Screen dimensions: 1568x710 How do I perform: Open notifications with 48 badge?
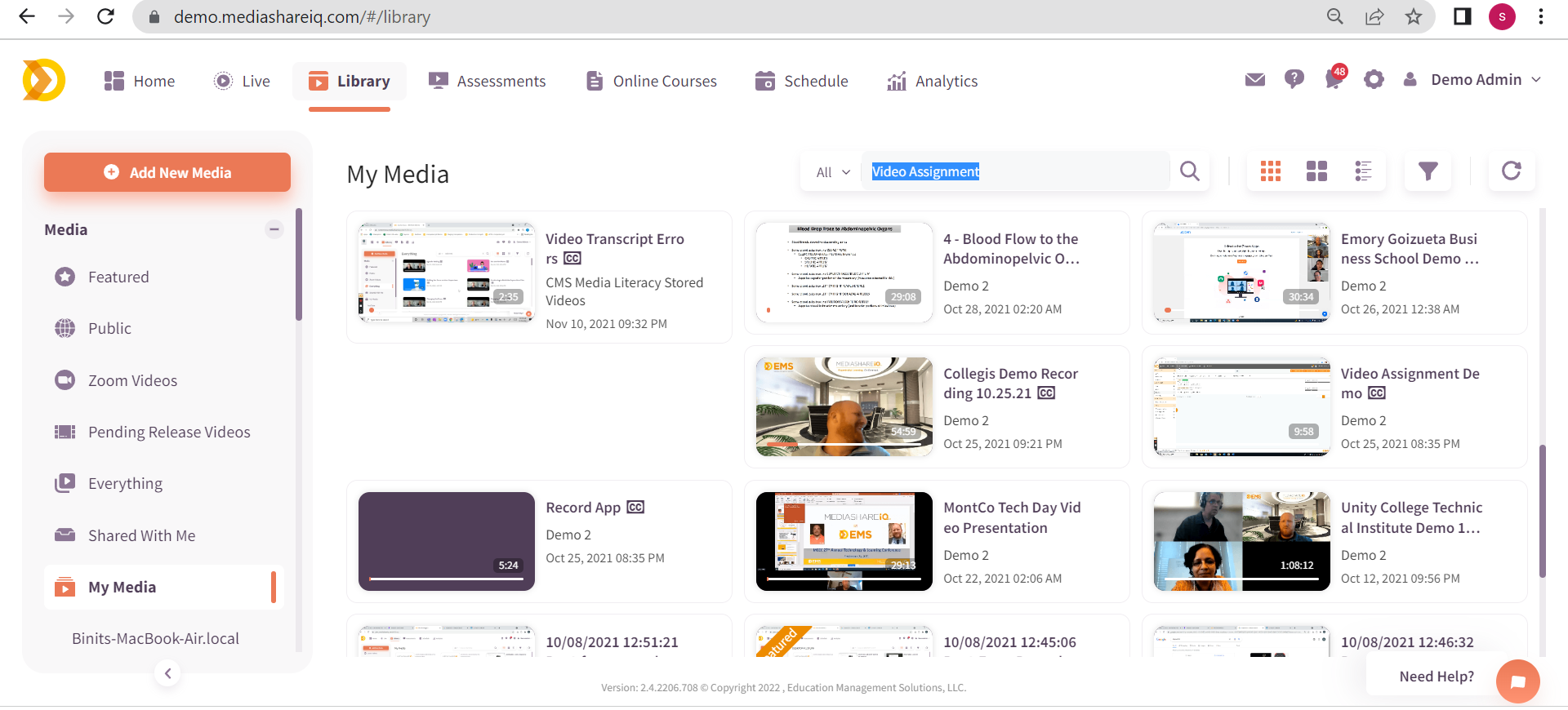pos(1334,80)
